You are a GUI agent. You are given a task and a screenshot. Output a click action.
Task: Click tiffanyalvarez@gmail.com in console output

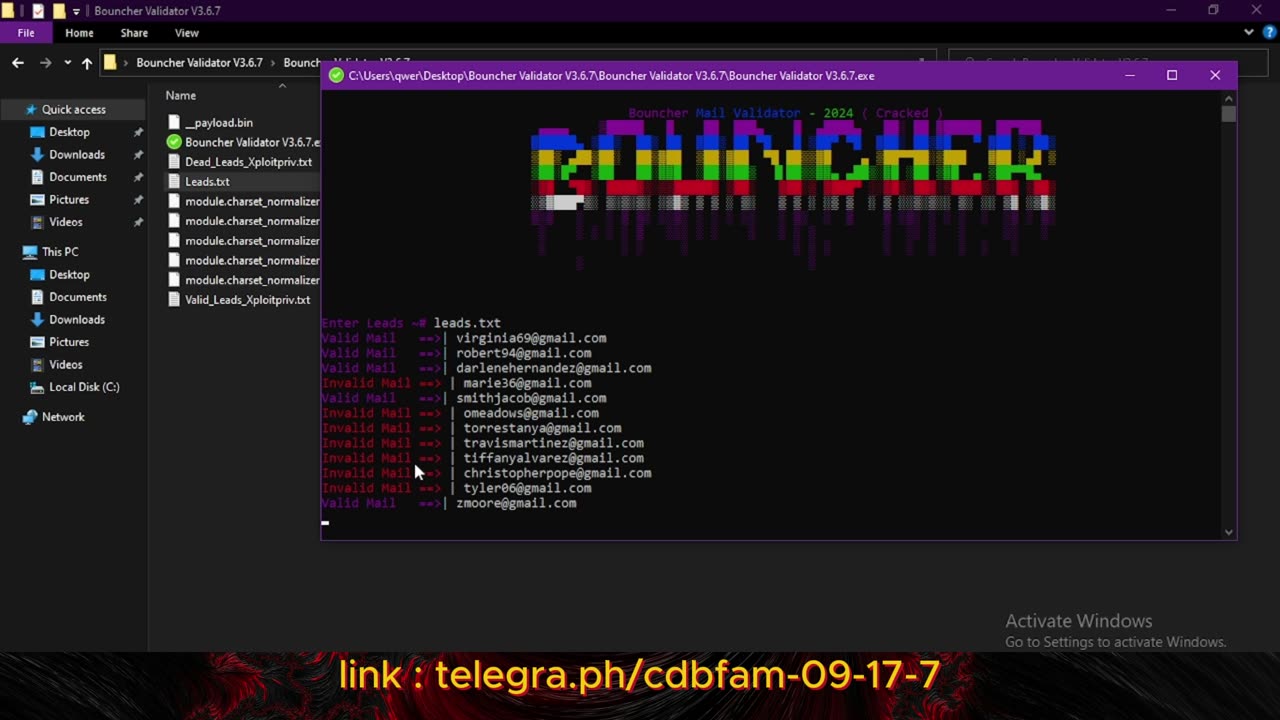(553, 458)
